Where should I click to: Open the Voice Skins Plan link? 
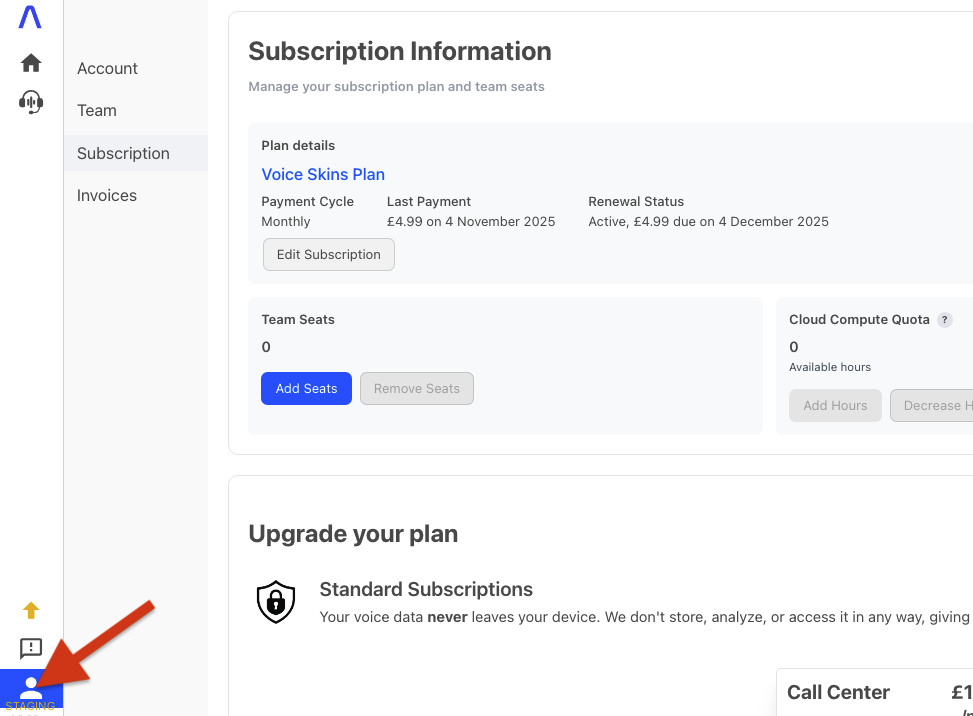pos(323,175)
